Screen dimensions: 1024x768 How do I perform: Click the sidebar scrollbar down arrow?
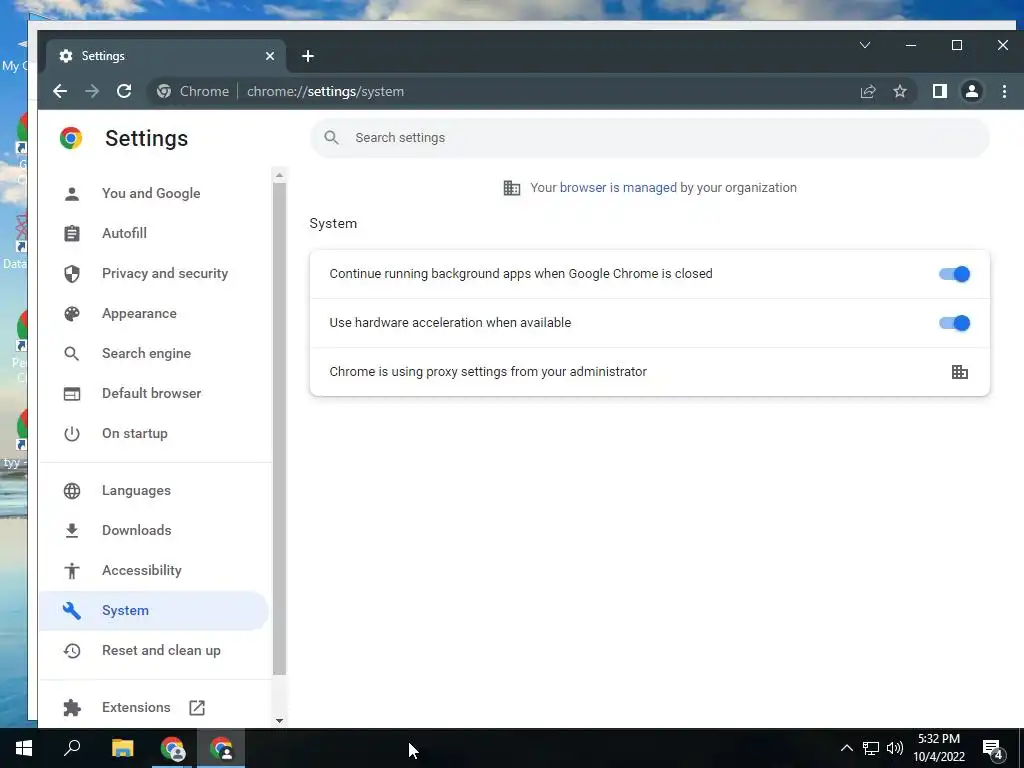(x=280, y=721)
